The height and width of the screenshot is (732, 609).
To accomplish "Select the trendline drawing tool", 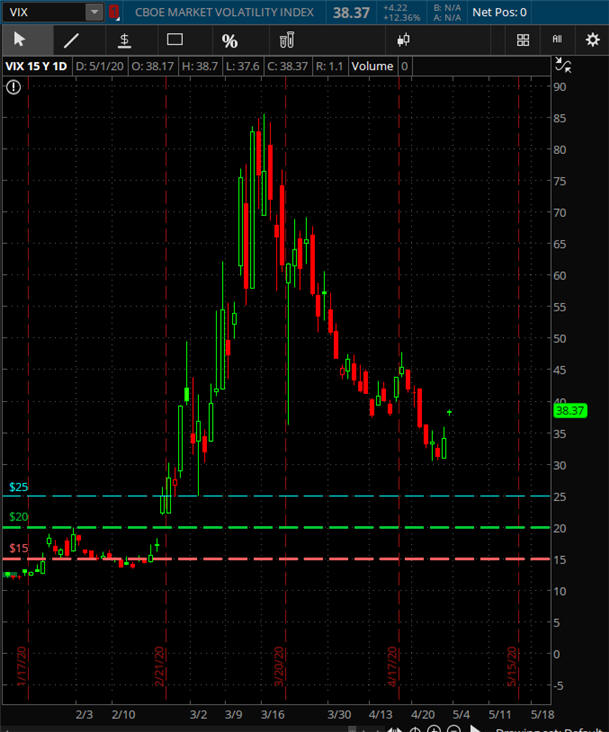I will [x=71, y=41].
